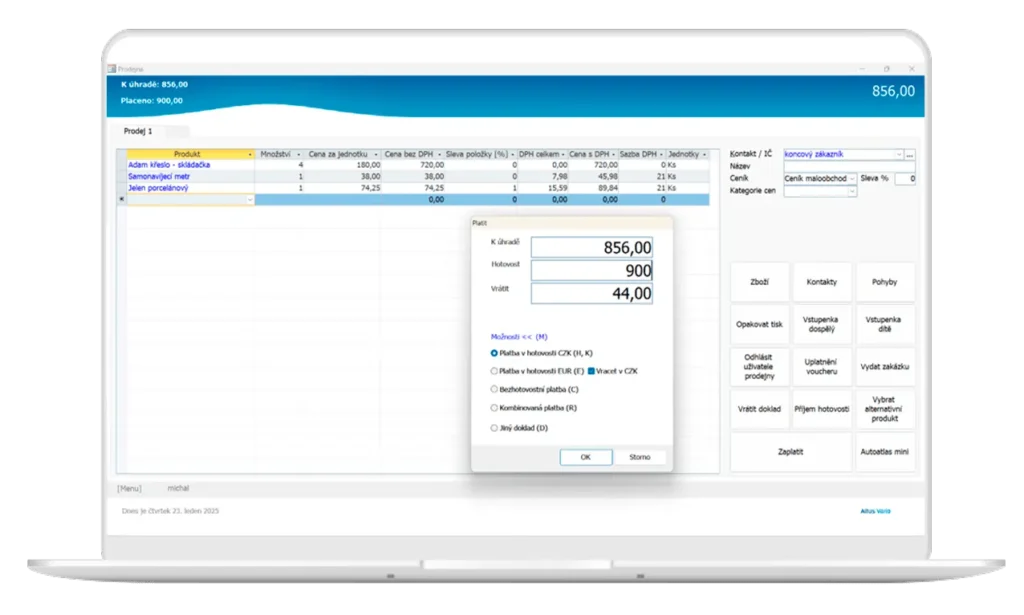Image resolution: width=1024 pixels, height=615 pixels.
Task: Switch to the Prodej 1 tab
Action: tap(138, 131)
